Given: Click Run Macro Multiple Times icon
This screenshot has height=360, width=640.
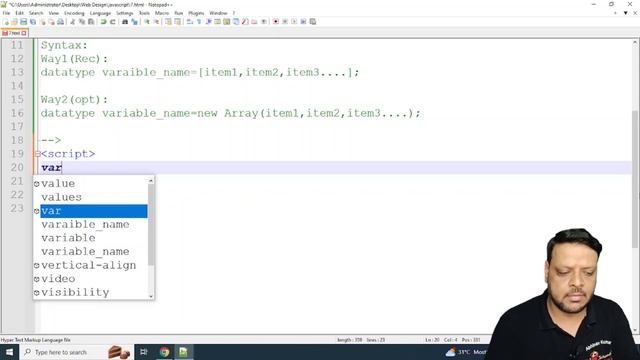Looking at the screenshot, I should point(303,22).
